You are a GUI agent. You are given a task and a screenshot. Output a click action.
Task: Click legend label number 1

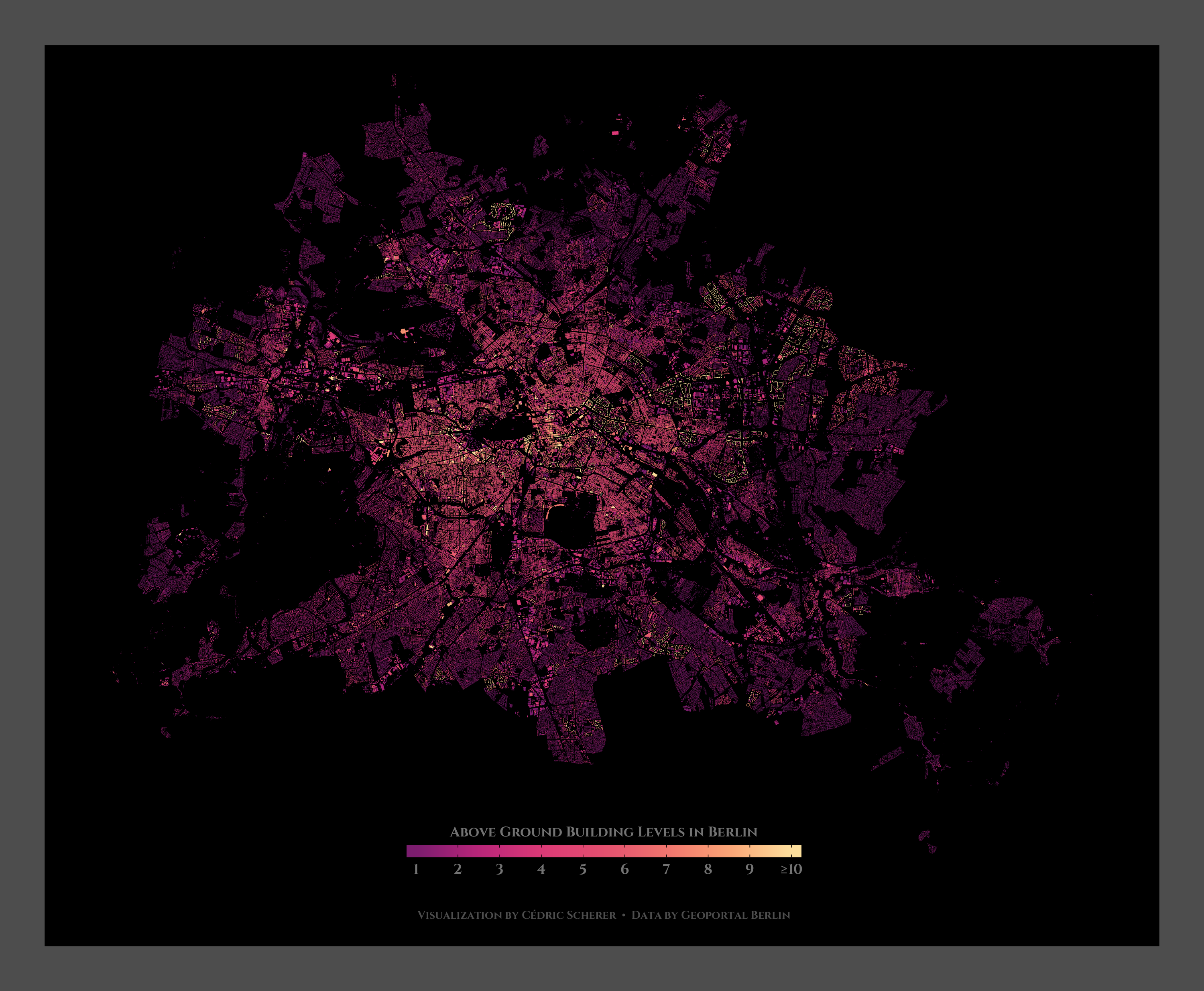[x=416, y=869]
